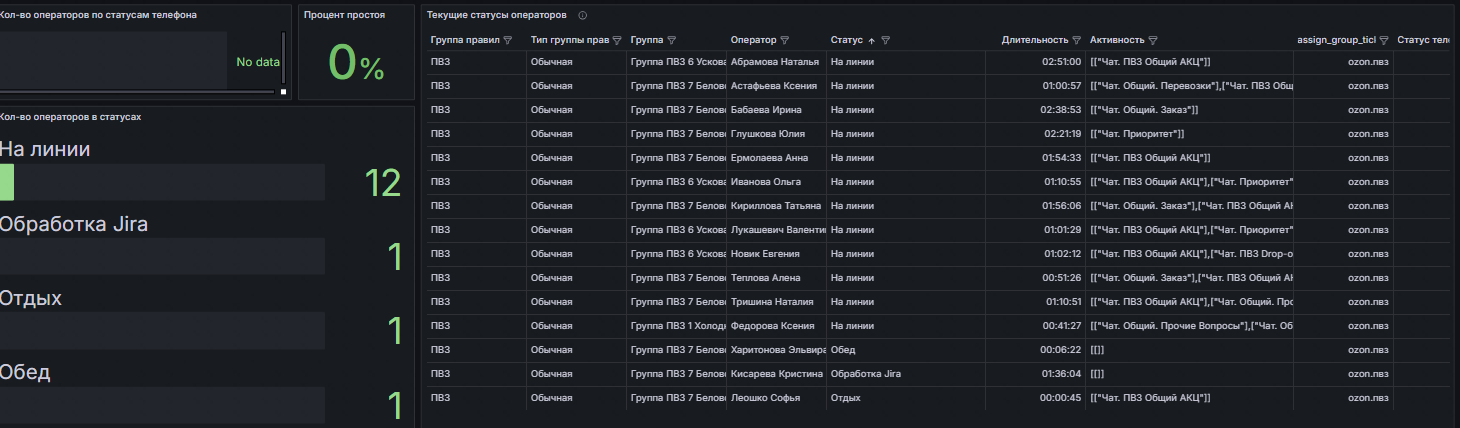This screenshot has width=1460, height=428.
Task: Select operator Абрамова Наталья cell
Action: click(x=776, y=62)
